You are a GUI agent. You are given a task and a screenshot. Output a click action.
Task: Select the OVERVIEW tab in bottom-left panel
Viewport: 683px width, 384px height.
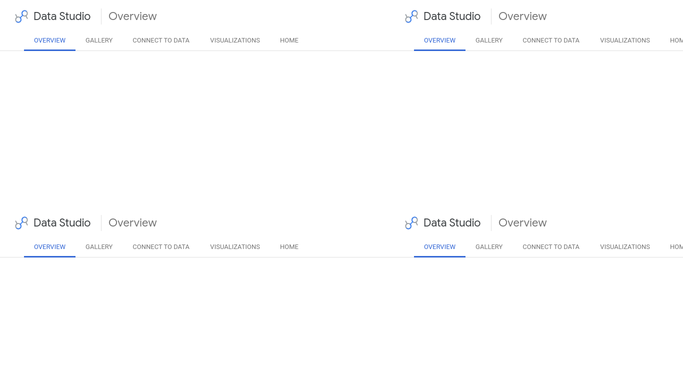click(50, 247)
